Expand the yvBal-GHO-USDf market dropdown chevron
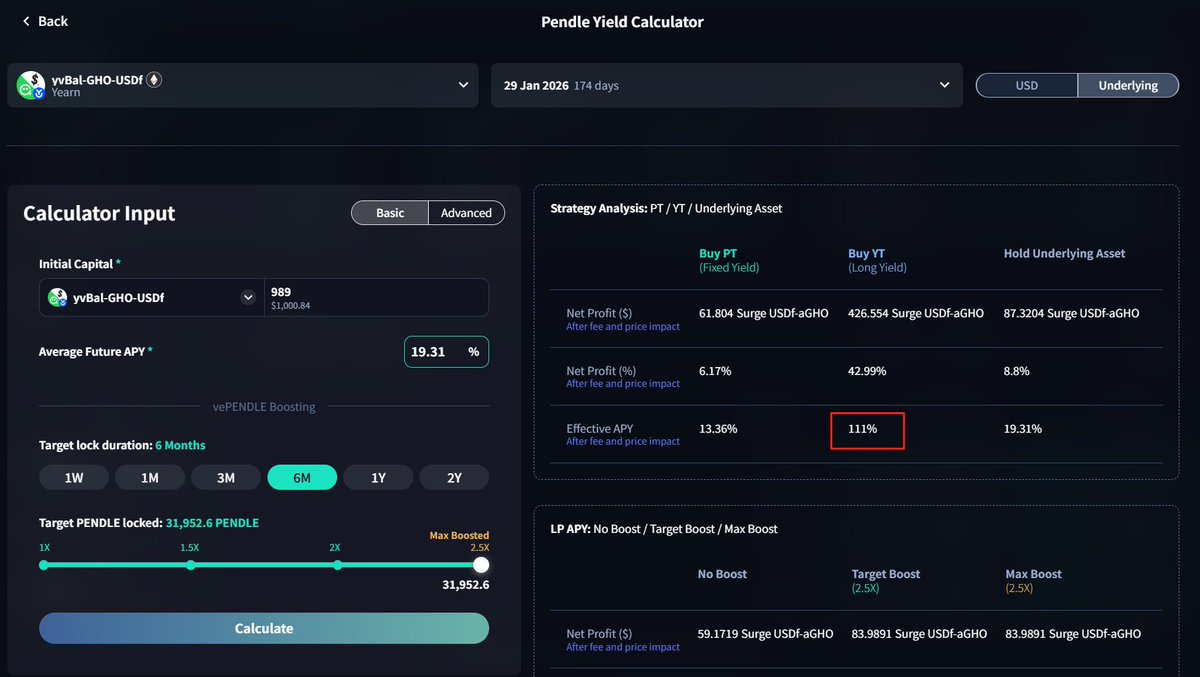1200x677 pixels. [463, 85]
